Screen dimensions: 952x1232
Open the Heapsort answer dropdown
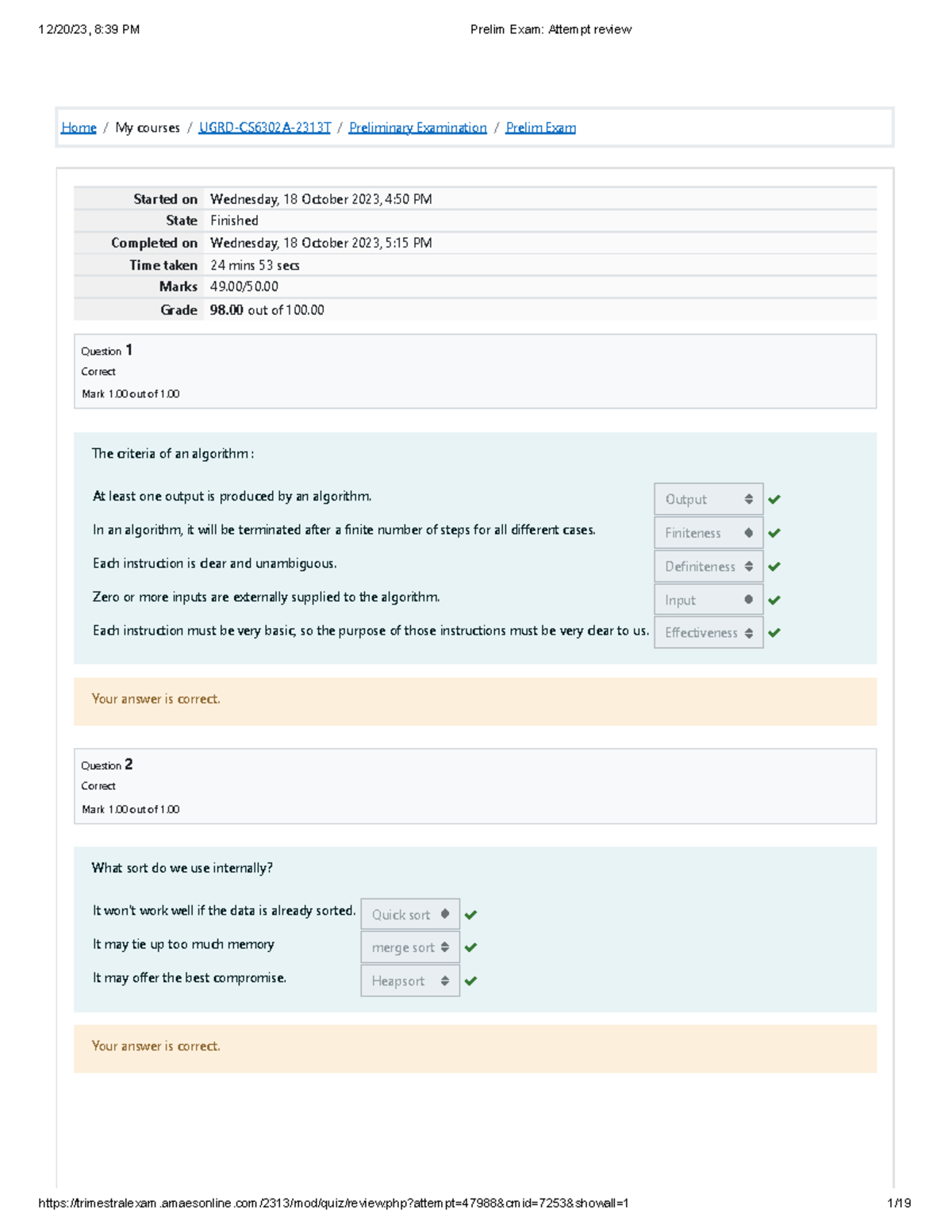pyautogui.click(x=409, y=981)
